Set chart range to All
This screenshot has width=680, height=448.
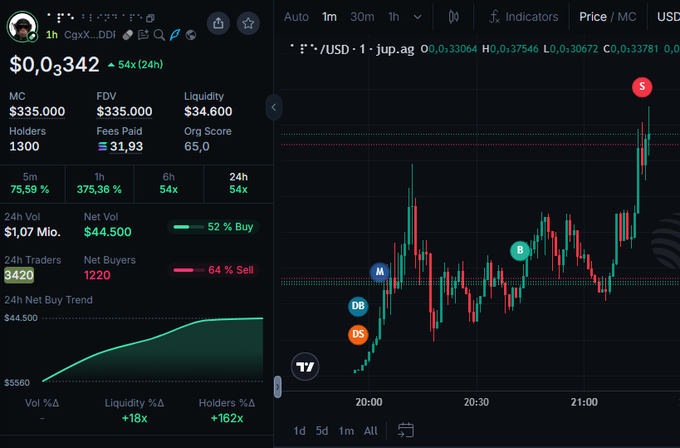(370, 431)
